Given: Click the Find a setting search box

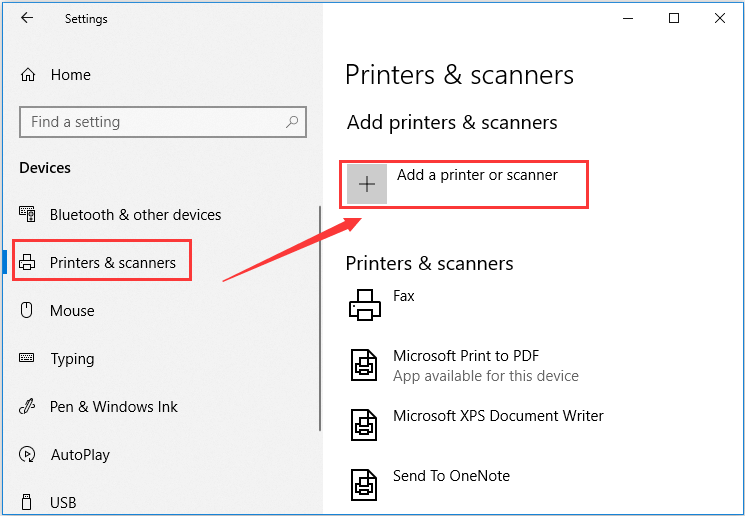Looking at the screenshot, I should (150, 122).
